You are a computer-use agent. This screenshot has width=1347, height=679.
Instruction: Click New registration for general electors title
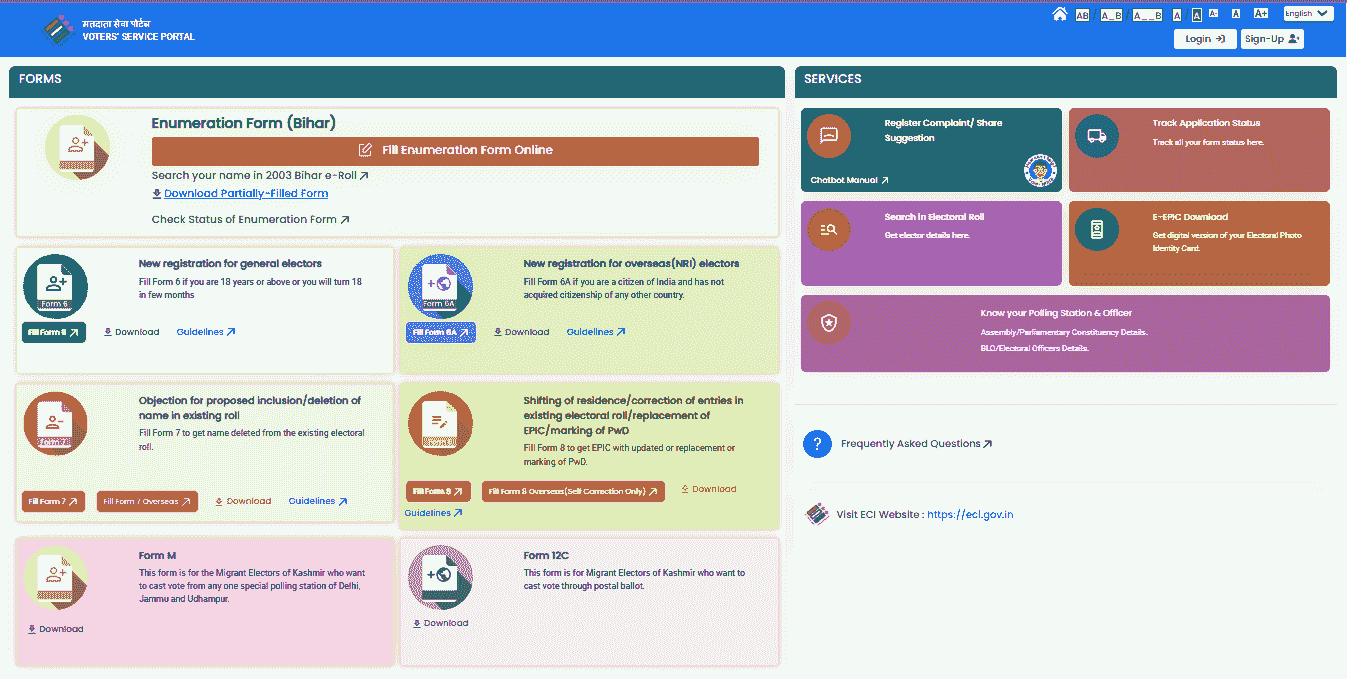coord(230,264)
